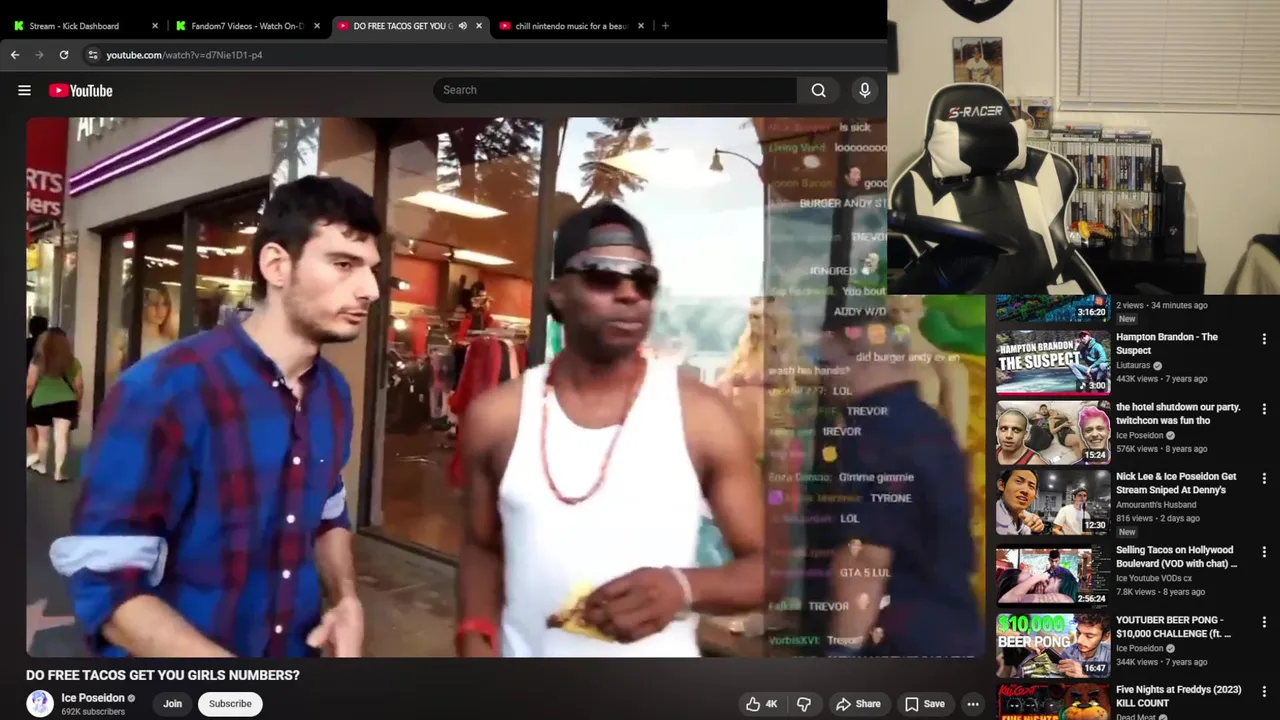Open Selling Tacos on Hollywood Boulevard title

pyautogui.click(x=1177, y=557)
